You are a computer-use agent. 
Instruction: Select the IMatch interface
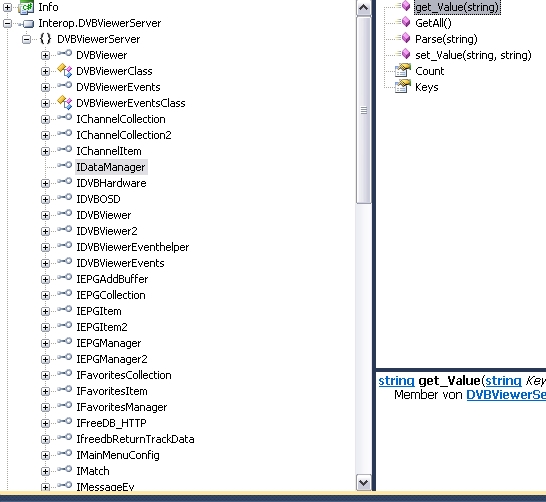tap(93, 471)
